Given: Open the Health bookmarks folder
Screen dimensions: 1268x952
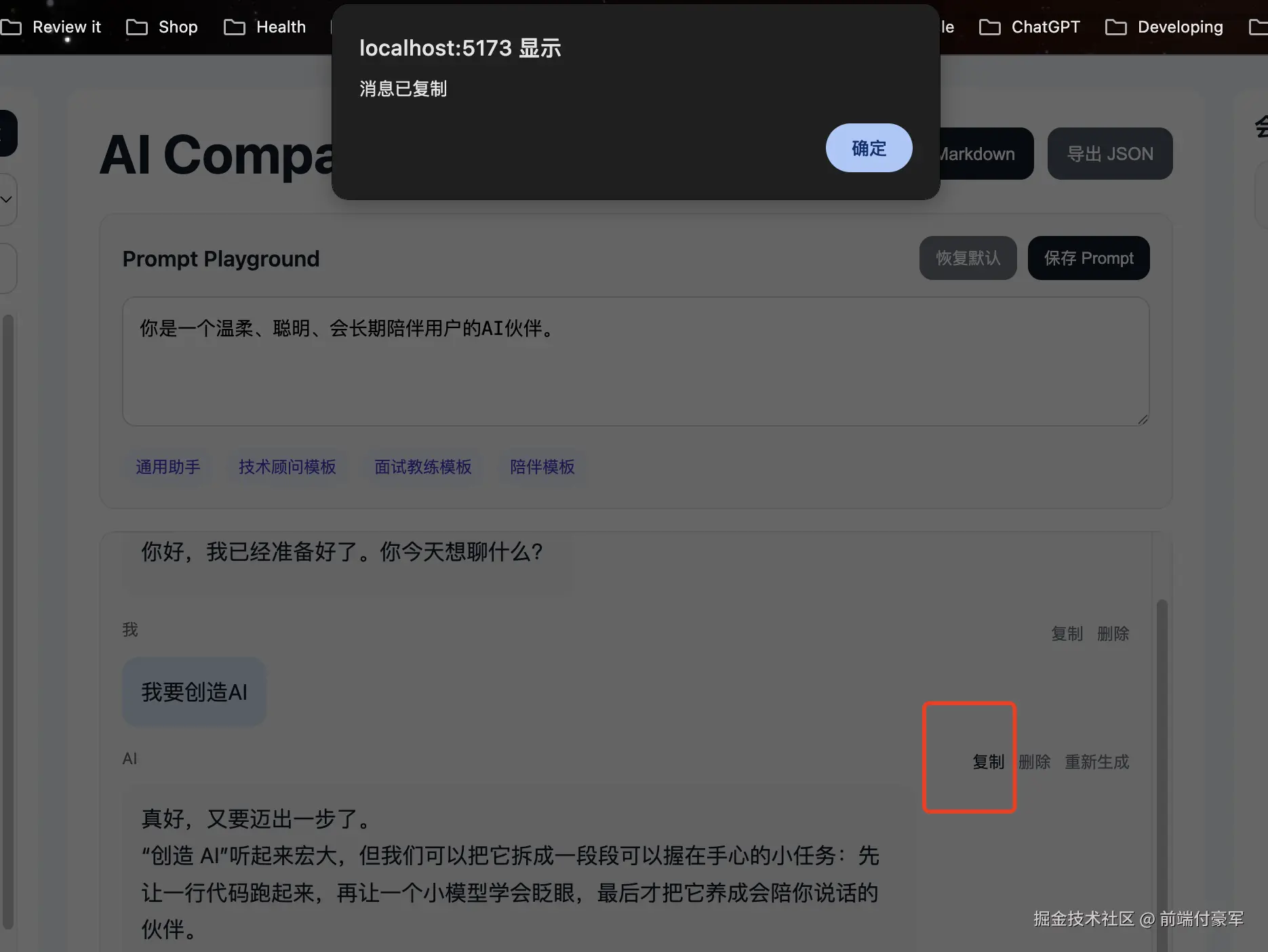Looking at the screenshot, I should click(x=265, y=27).
